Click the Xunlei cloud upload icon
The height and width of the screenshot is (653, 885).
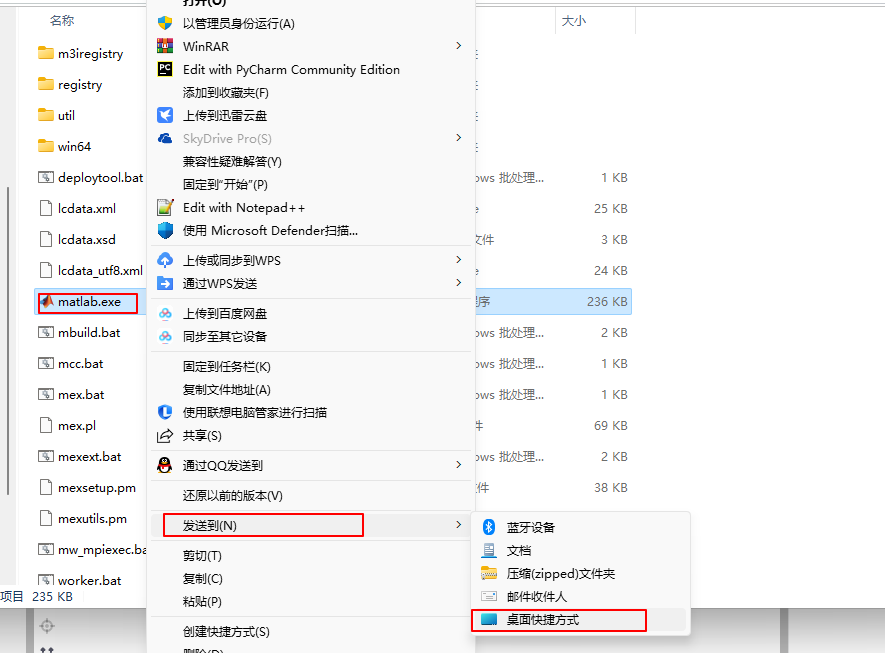pyautogui.click(x=165, y=115)
